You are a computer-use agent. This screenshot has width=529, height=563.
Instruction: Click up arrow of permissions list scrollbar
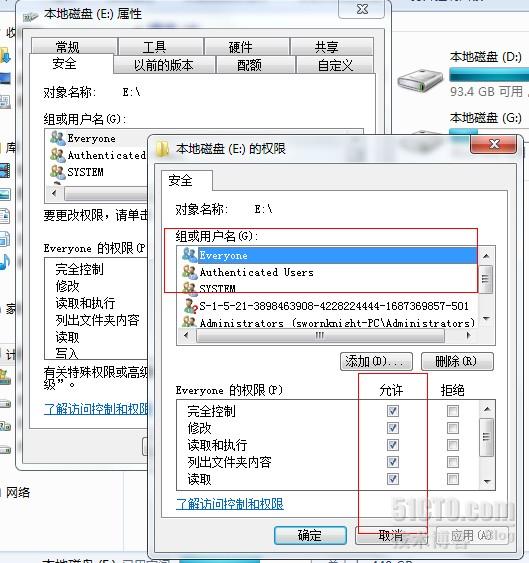[487, 409]
